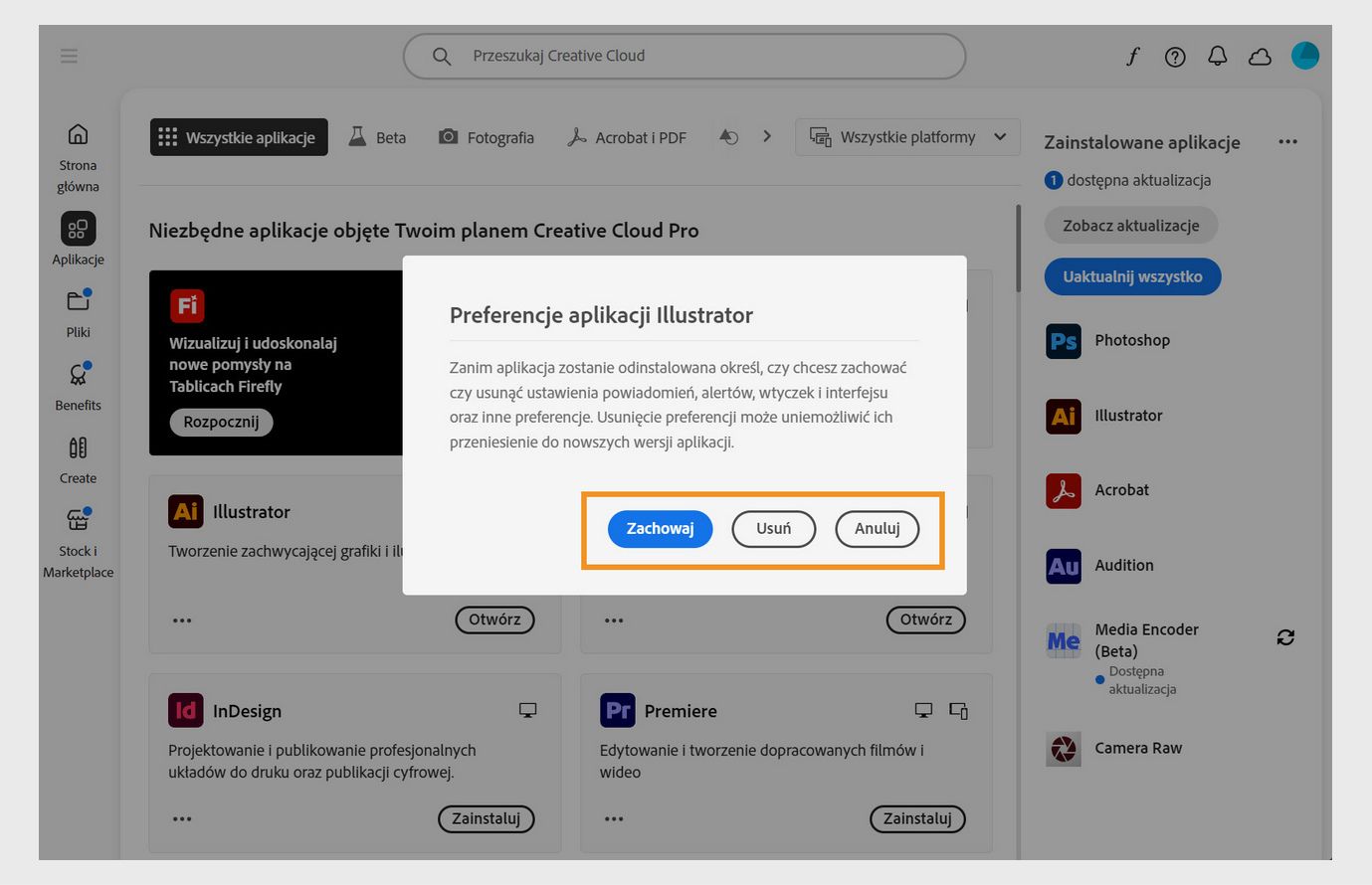Click Otwórz on the Illustrator card
This screenshot has width=1372, height=885.
click(494, 619)
